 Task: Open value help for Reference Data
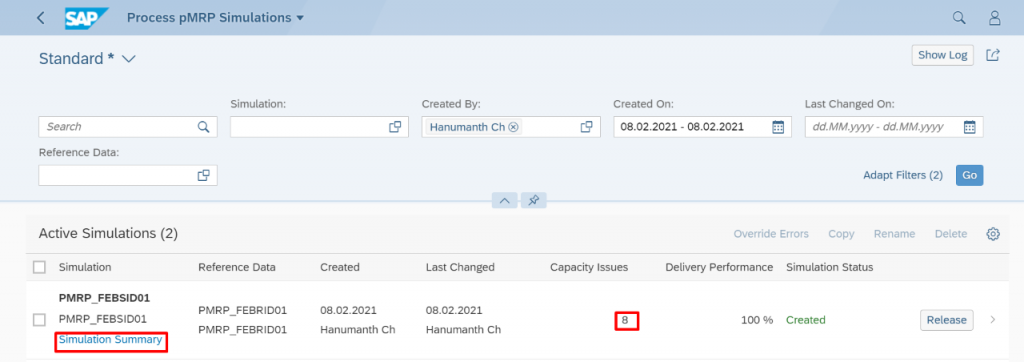(x=204, y=175)
